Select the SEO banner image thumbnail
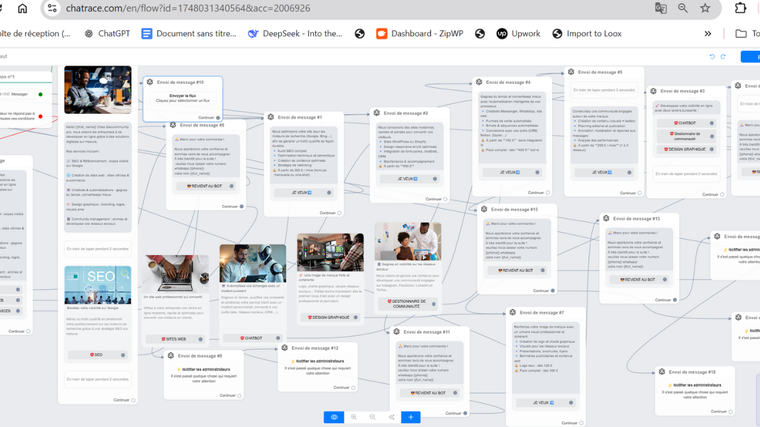Screen dimensions: 760x427 (97, 285)
